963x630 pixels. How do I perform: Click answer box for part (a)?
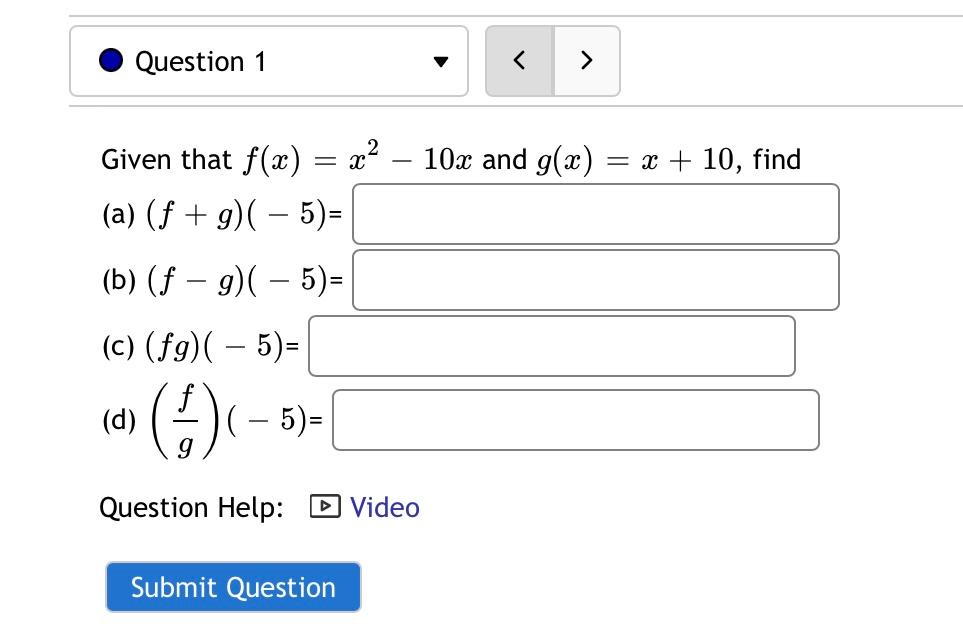tap(595, 213)
